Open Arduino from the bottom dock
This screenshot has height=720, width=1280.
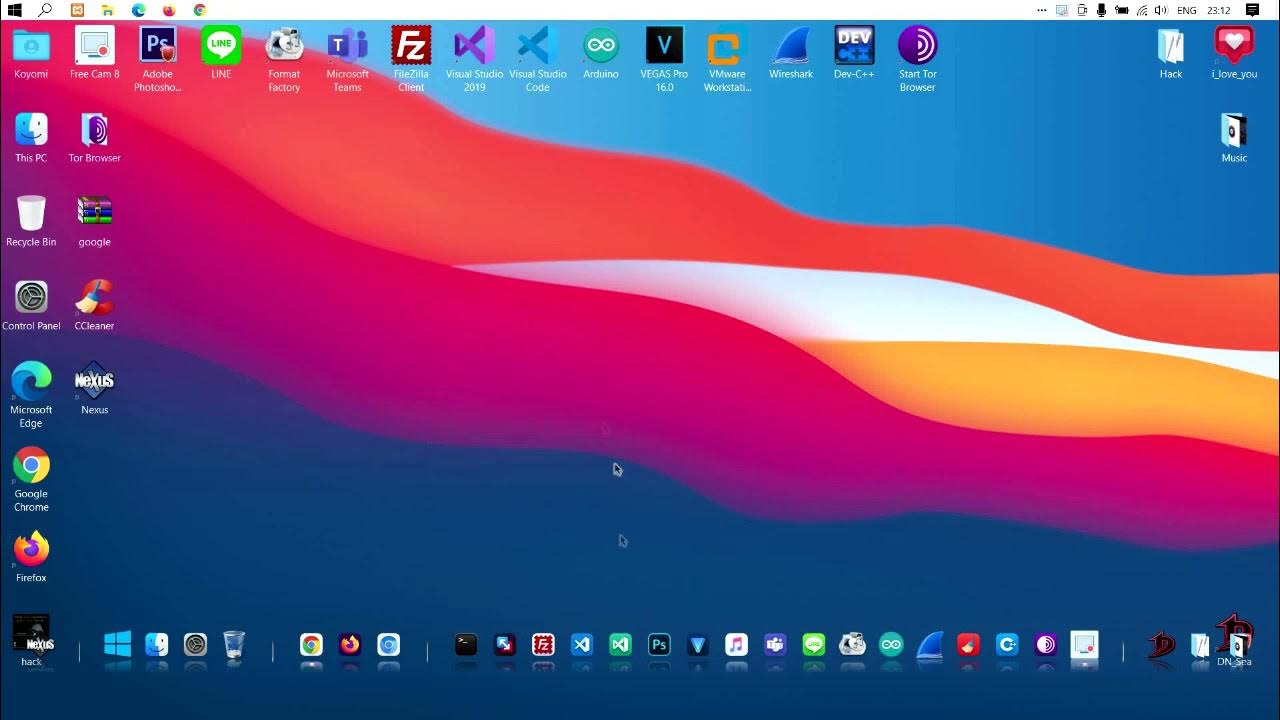pos(891,645)
